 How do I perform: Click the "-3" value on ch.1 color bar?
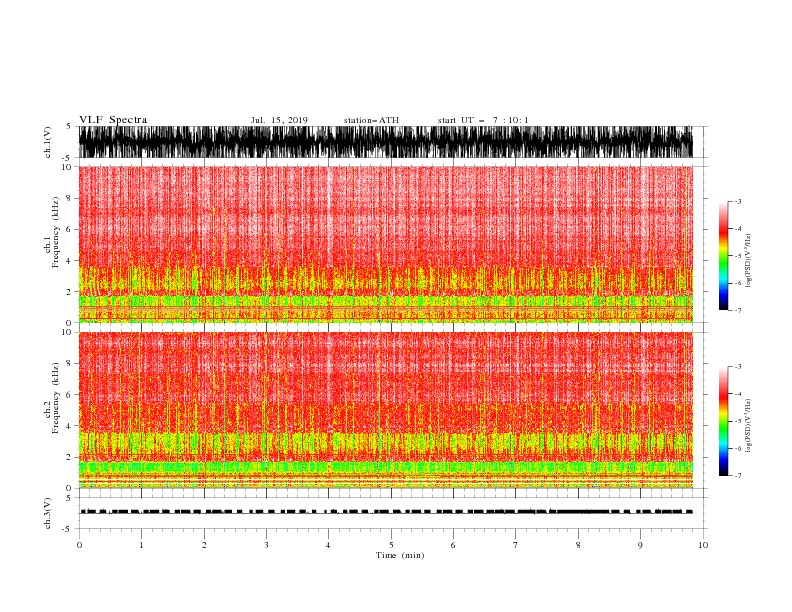(x=738, y=201)
